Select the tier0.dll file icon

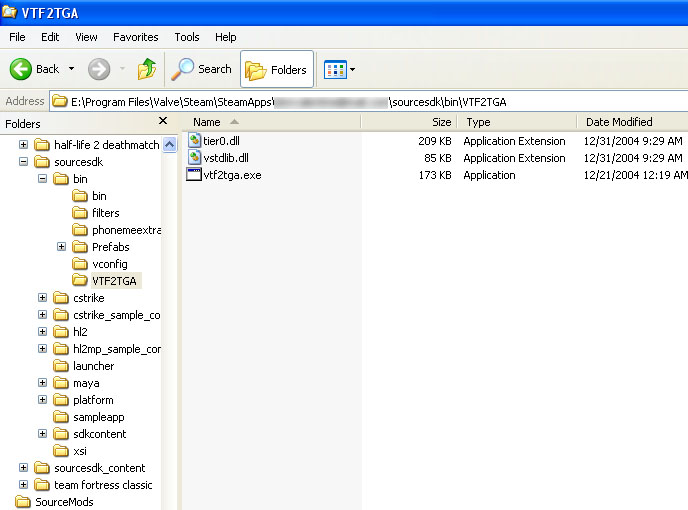coord(195,141)
